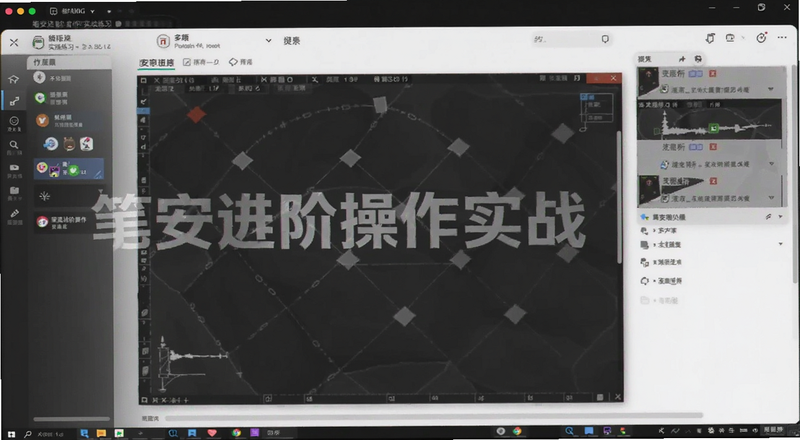Viewport: 800px width, 440px height.
Task: Click the red X badge on the third card
Action: pyautogui.click(x=713, y=181)
